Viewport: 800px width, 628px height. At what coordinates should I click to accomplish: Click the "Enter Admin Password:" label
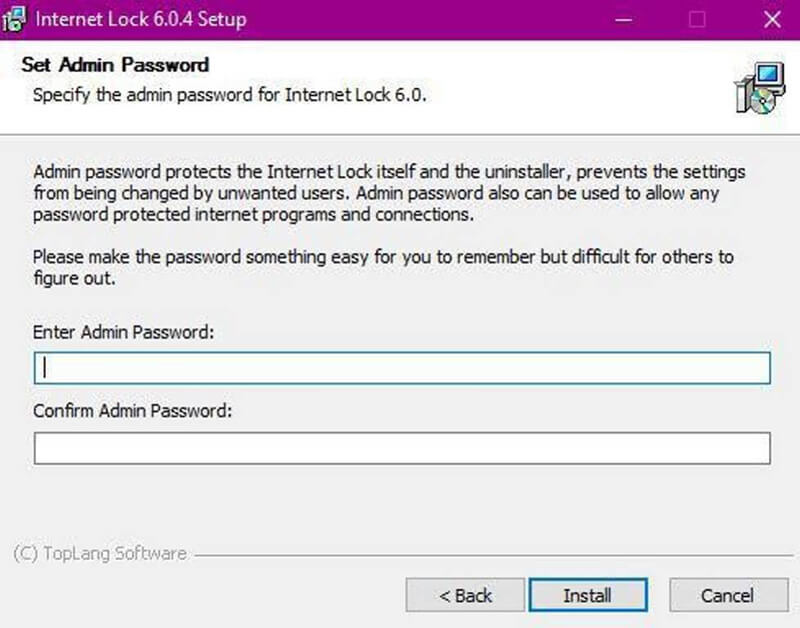click(x=123, y=332)
